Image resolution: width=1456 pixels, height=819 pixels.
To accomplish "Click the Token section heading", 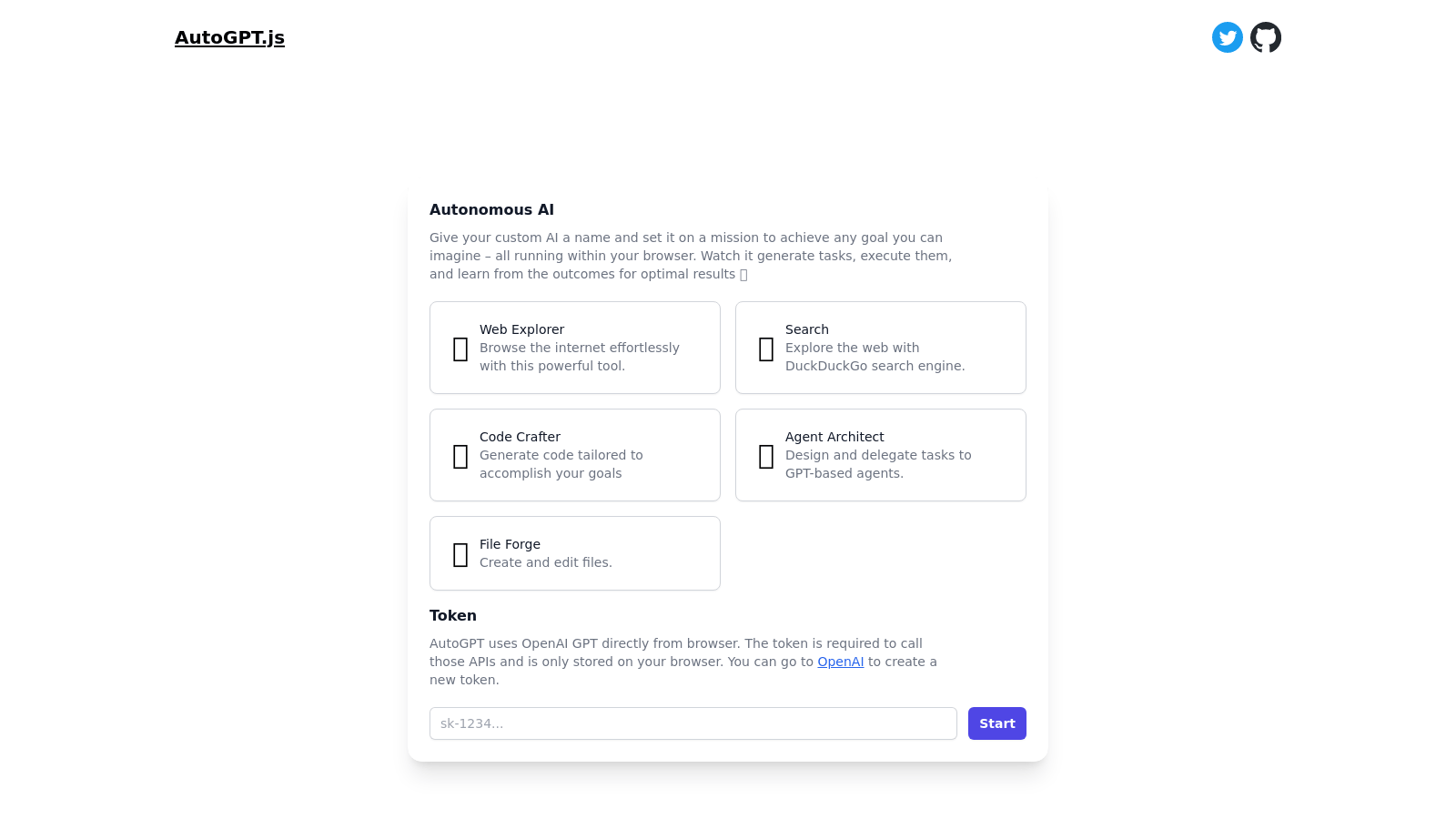I will click(x=452, y=615).
